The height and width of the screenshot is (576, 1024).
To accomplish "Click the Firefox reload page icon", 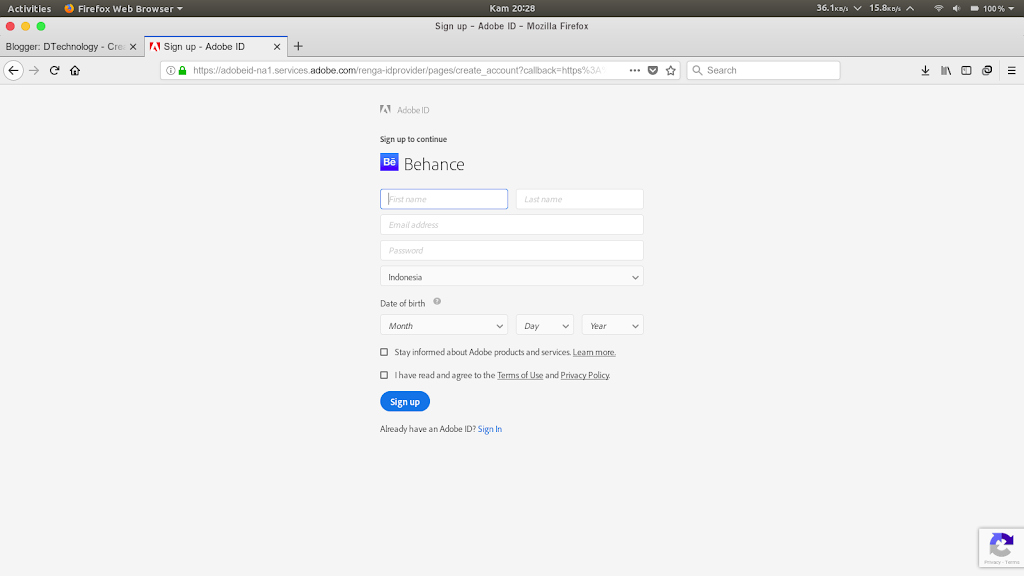I will (x=54, y=70).
